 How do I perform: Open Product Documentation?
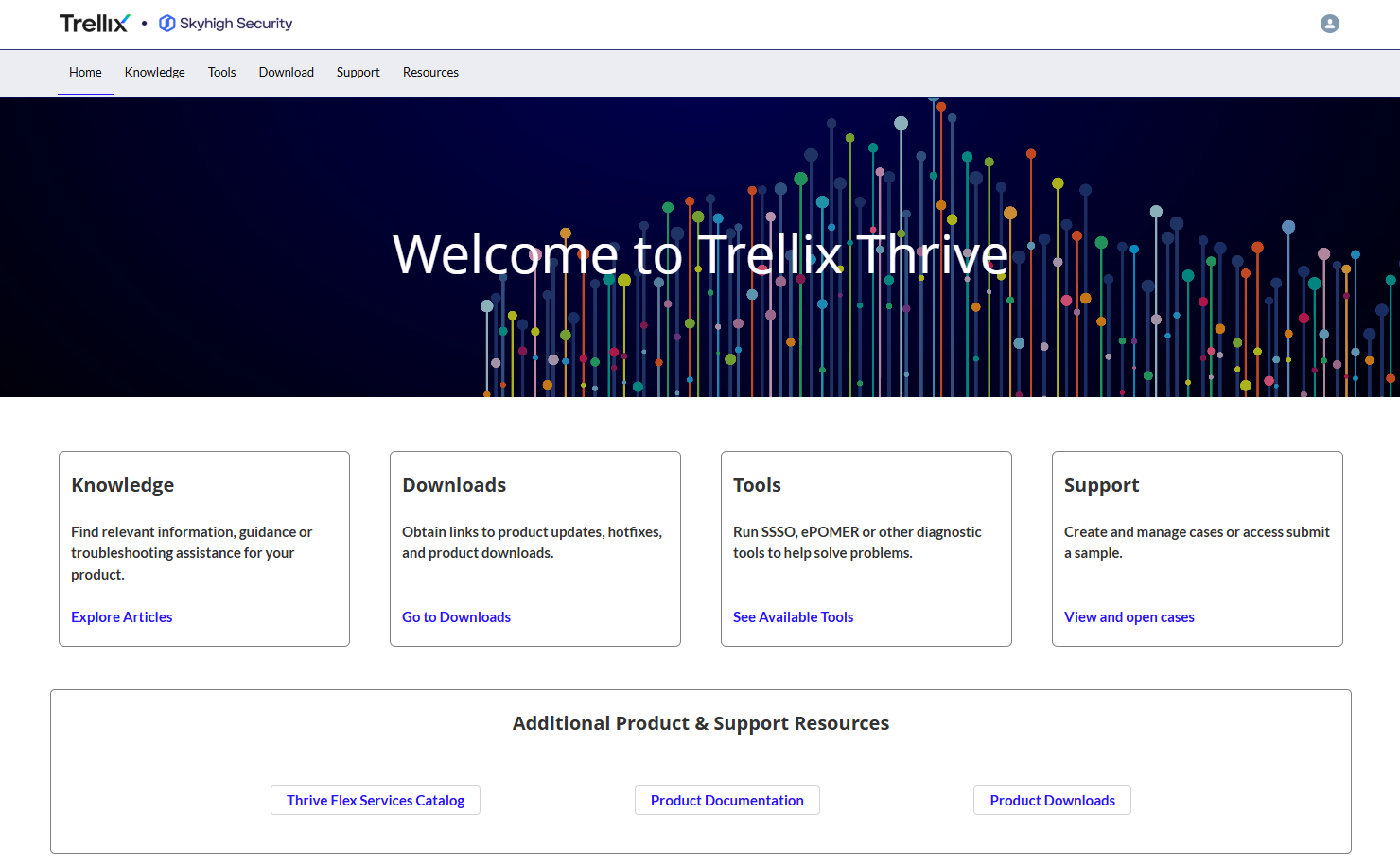pos(726,800)
